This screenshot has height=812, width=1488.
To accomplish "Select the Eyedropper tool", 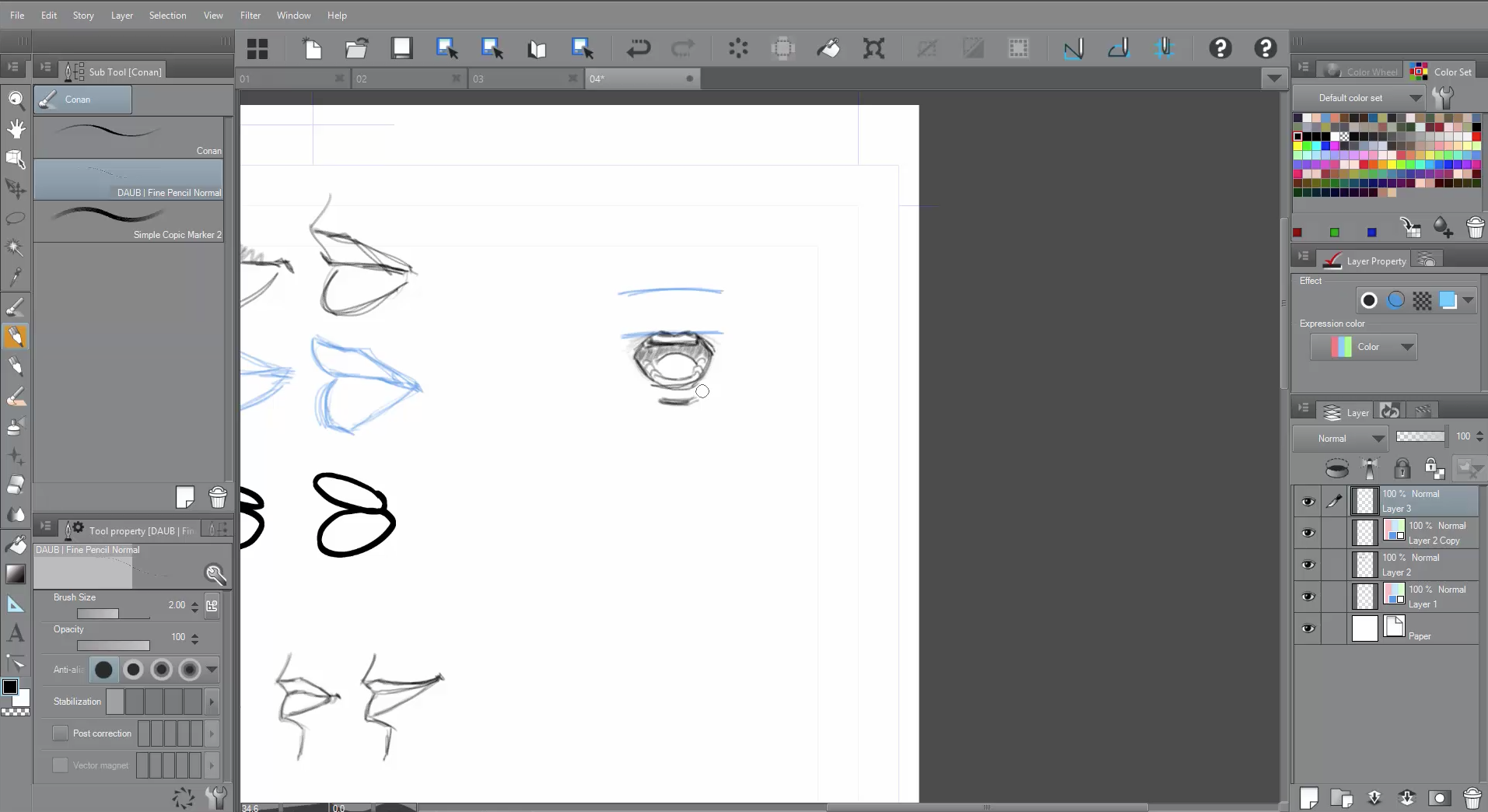I will click(16, 278).
